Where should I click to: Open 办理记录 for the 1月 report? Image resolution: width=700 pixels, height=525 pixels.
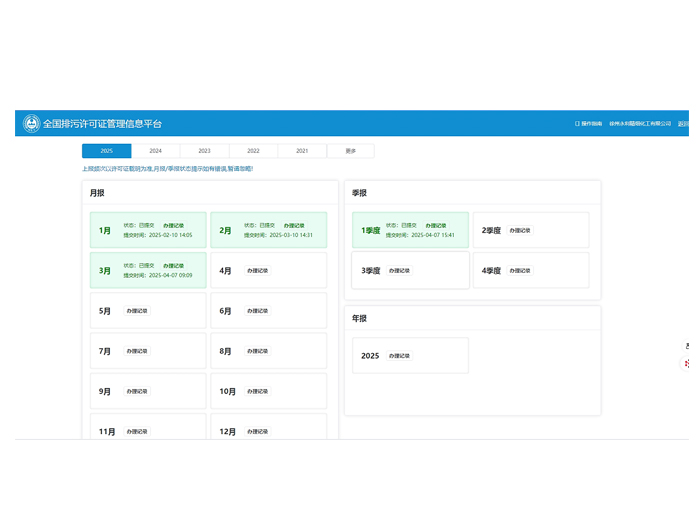(173, 226)
